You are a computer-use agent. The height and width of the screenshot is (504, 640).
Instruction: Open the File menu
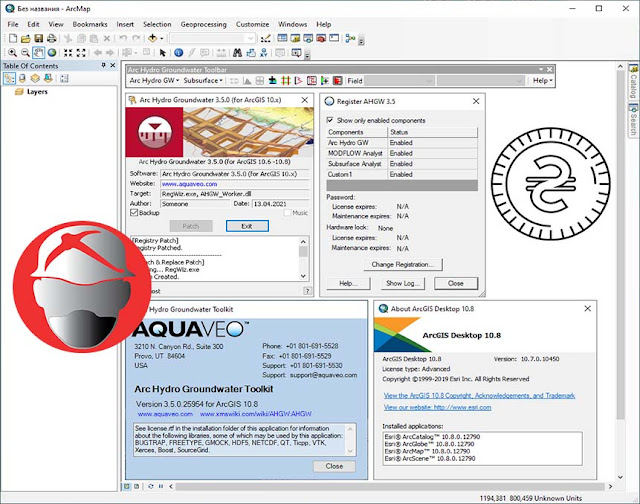(13, 24)
